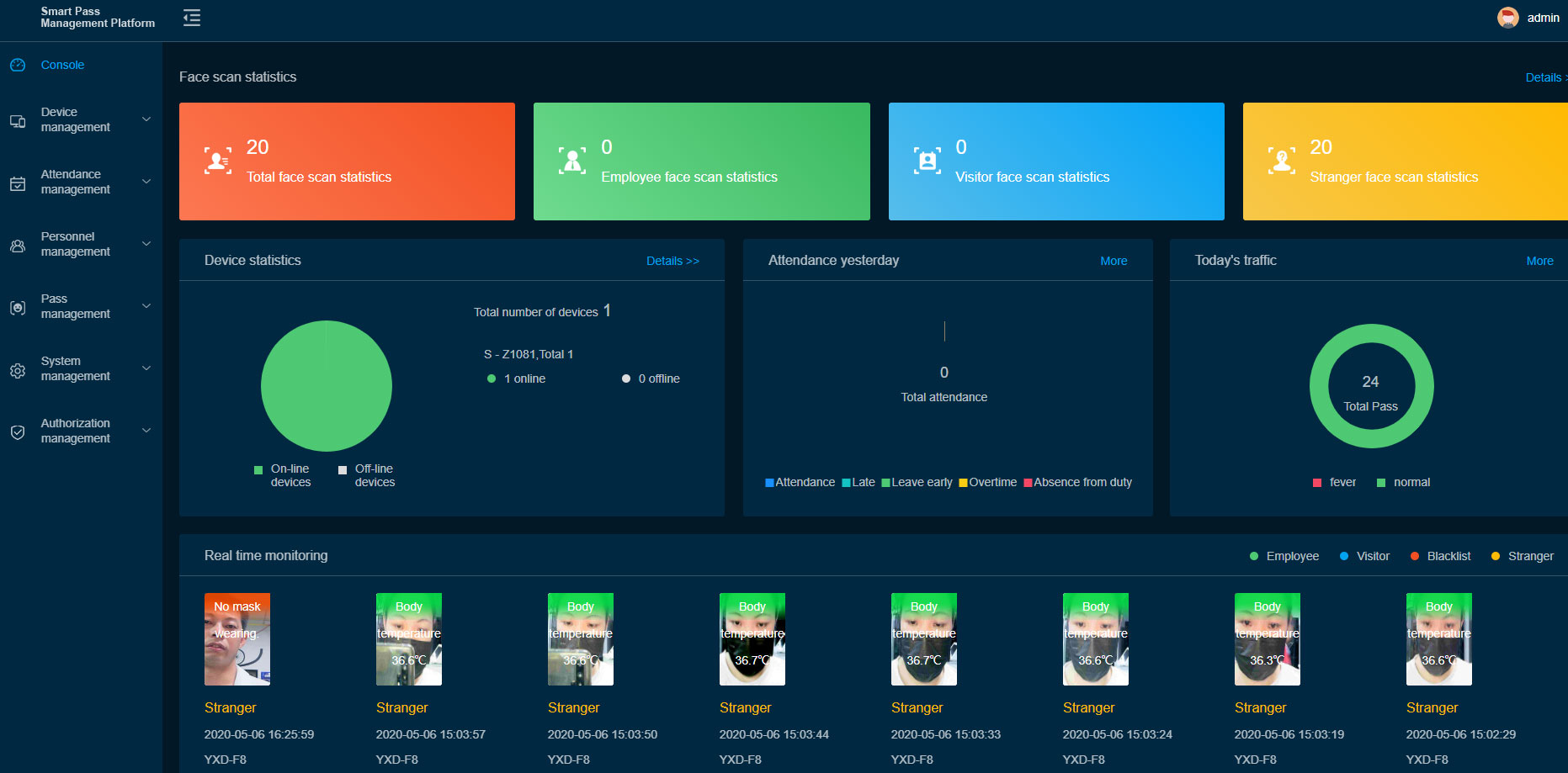Click the Personnel management people icon

tap(18, 245)
